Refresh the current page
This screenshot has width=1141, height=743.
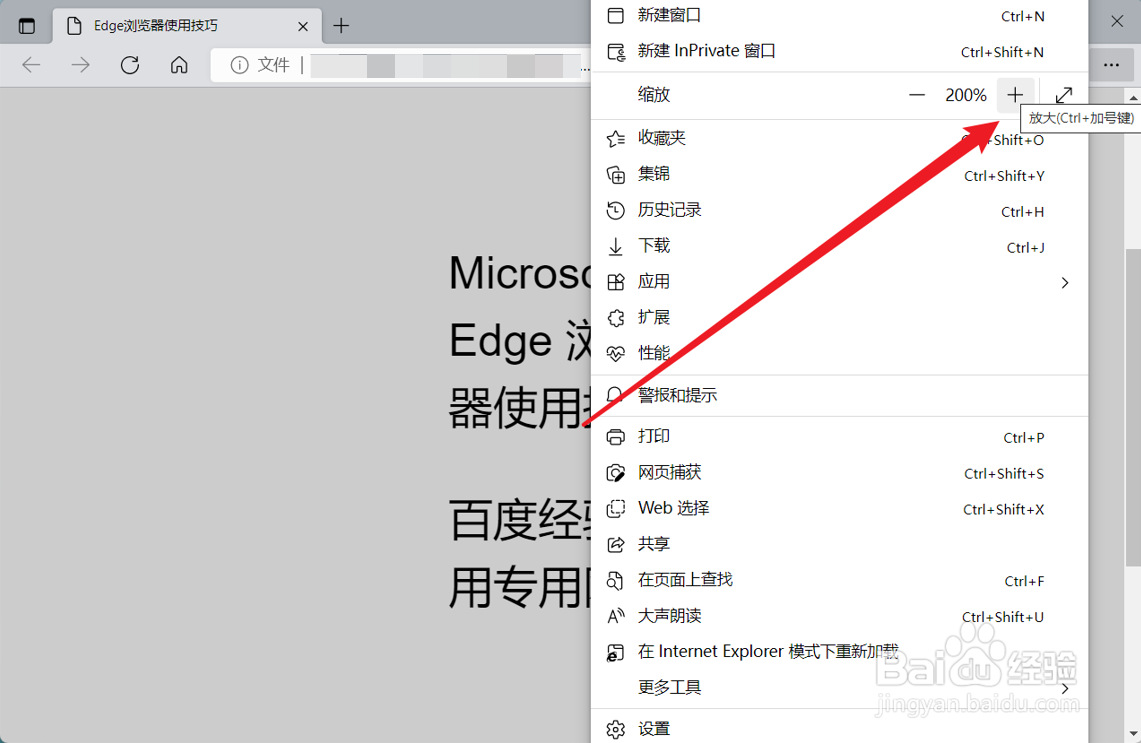(x=130, y=65)
